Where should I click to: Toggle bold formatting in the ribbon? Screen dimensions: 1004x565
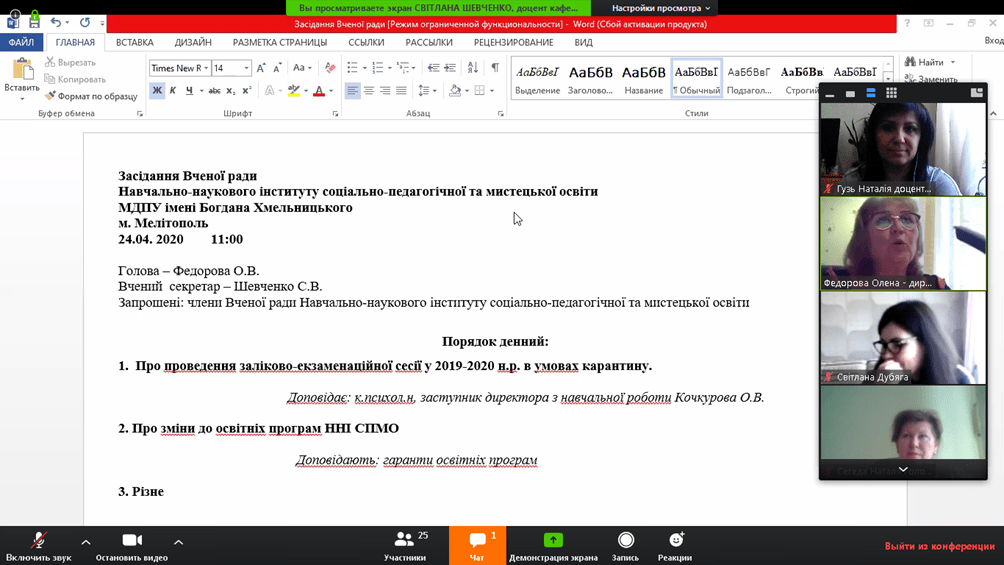pos(157,91)
